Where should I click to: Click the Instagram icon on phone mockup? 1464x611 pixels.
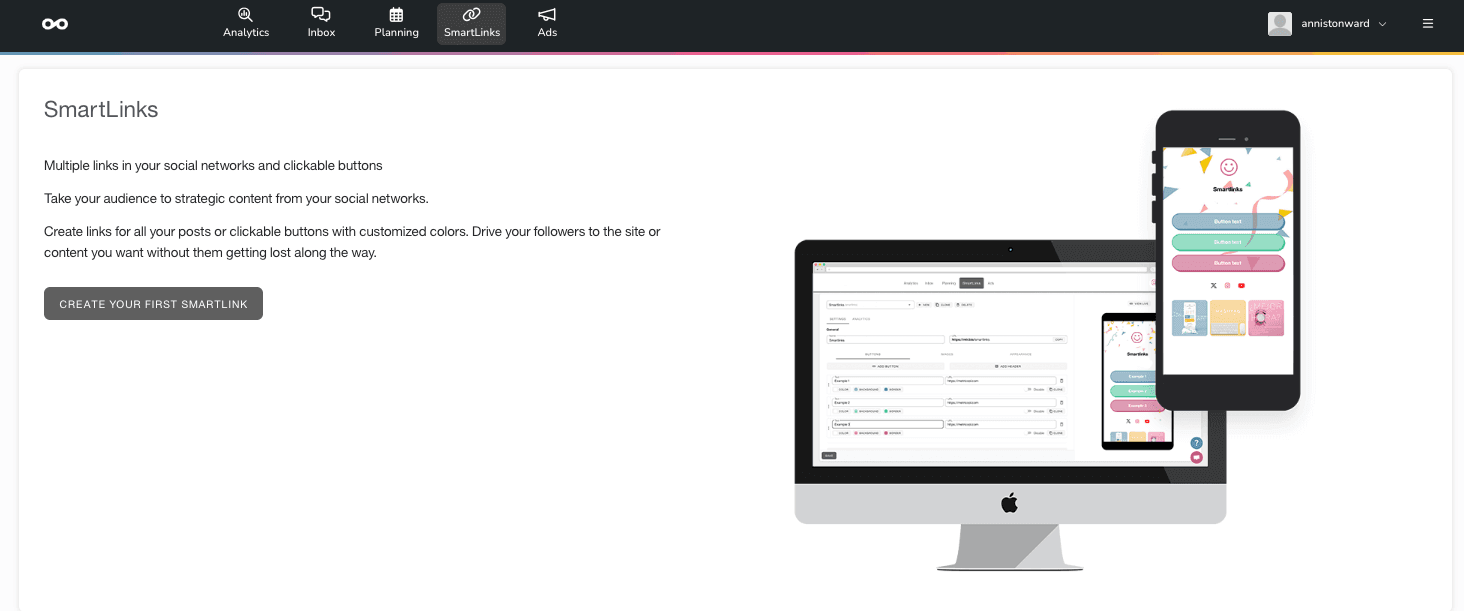tap(1227, 285)
